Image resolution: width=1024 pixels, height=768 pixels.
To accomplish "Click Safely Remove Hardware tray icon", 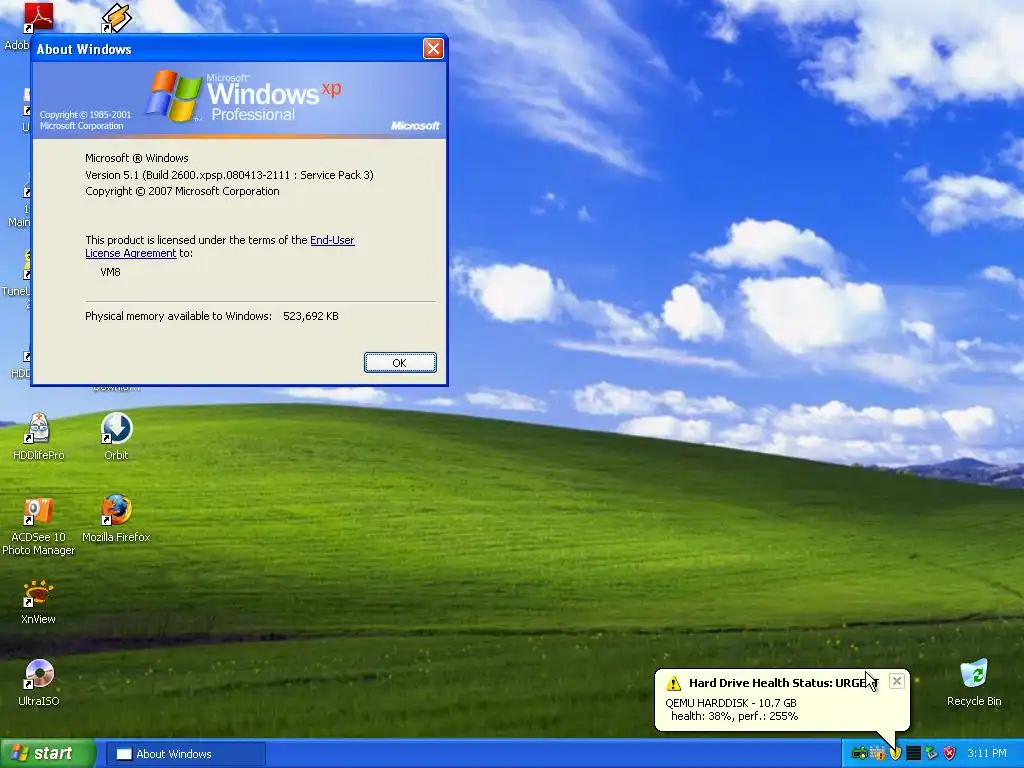I will (931, 754).
